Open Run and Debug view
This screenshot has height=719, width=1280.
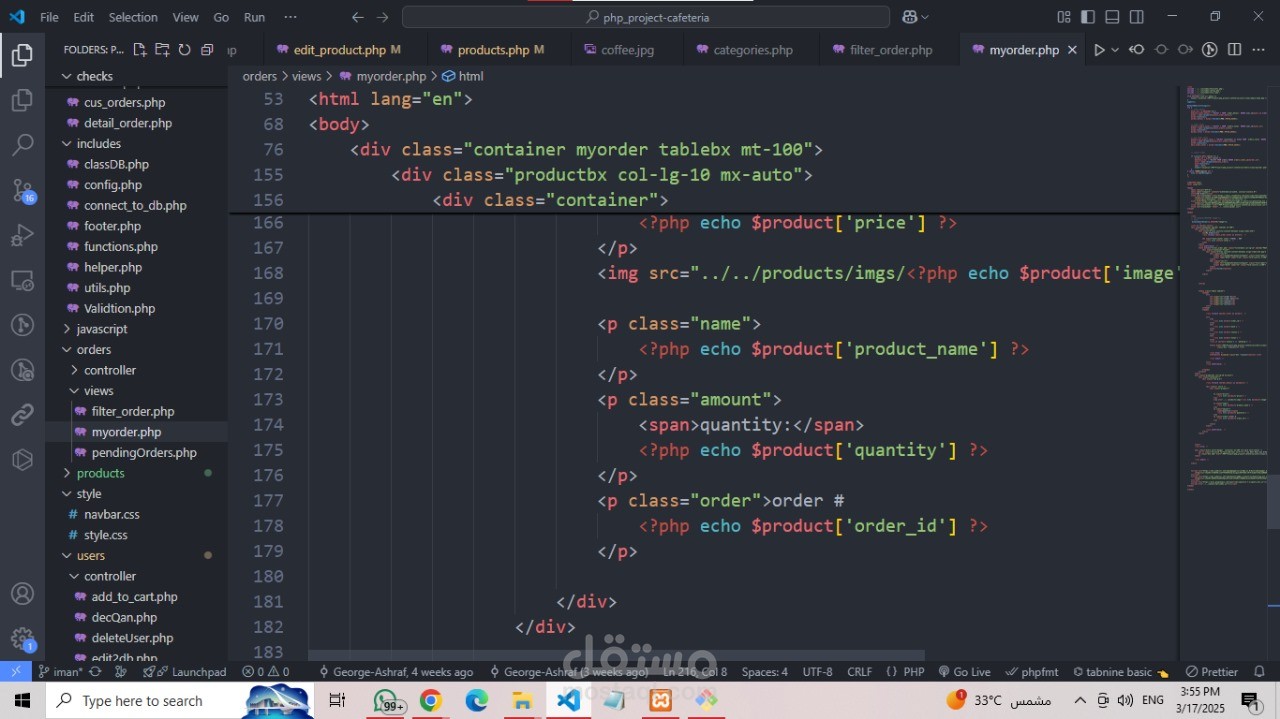pyautogui.click(x=22, y=236)
